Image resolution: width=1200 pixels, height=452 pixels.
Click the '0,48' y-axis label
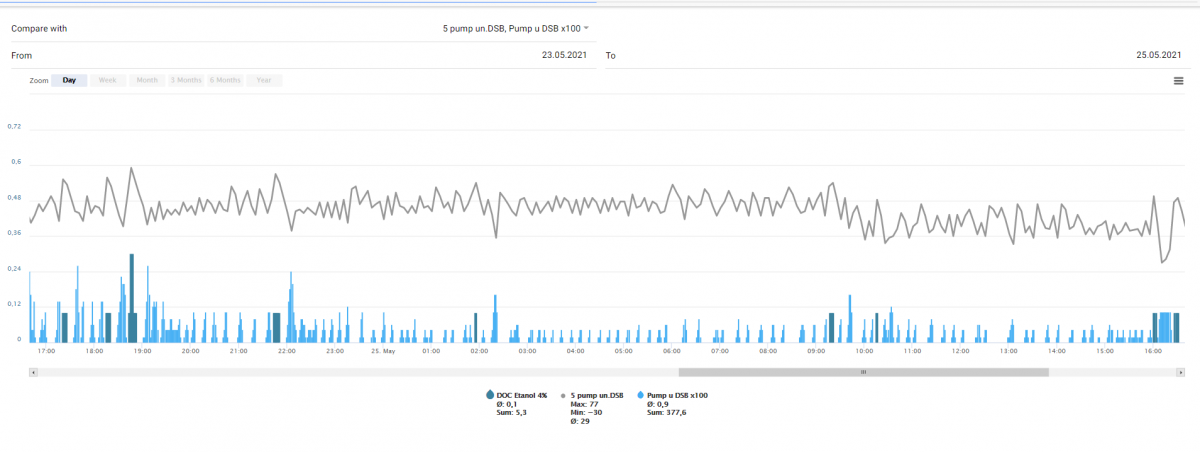pyautogui.click(x=14, y=198)
